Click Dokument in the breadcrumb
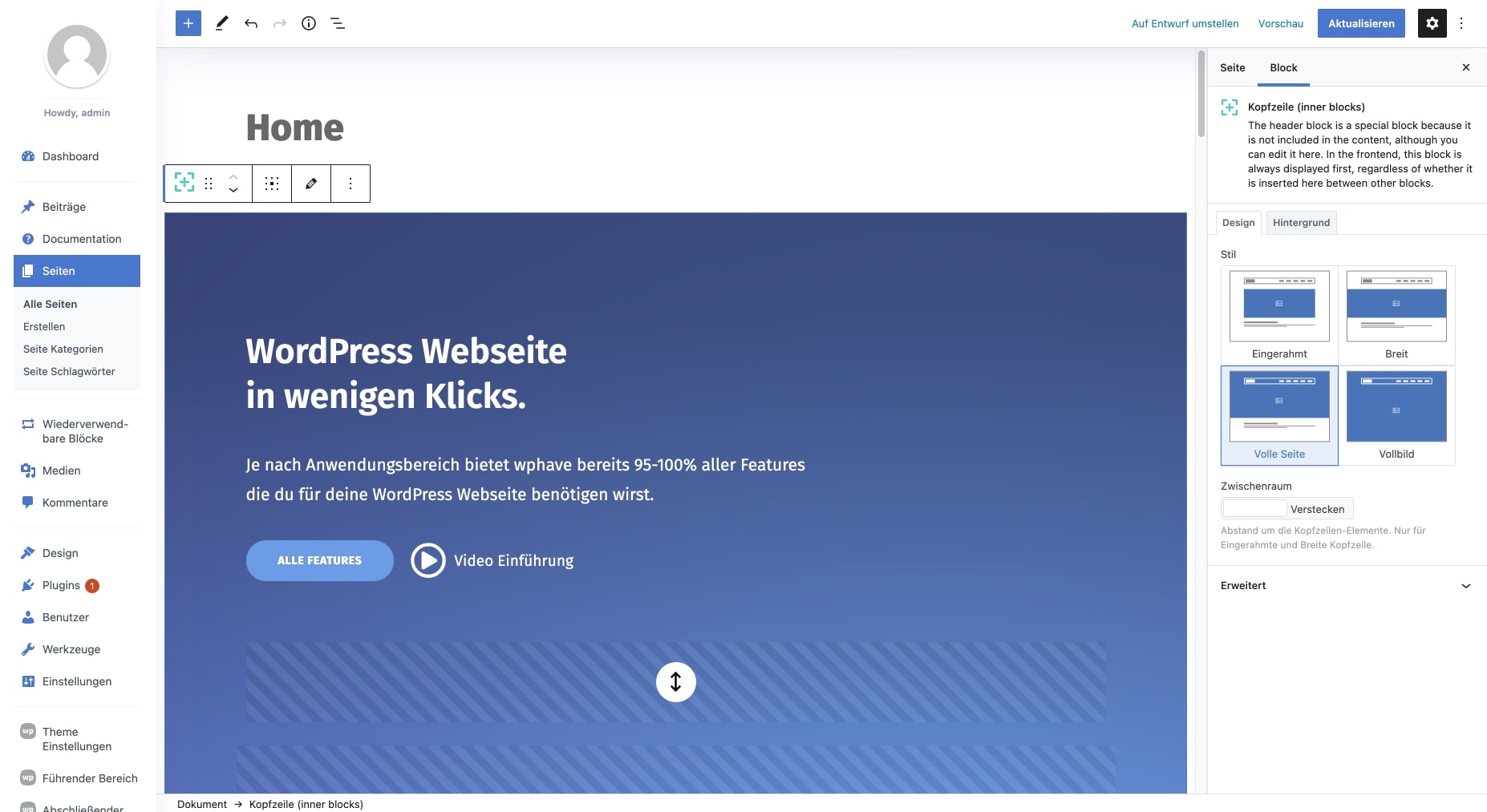Screen dimensions: 1487x812 coord(202,804)
